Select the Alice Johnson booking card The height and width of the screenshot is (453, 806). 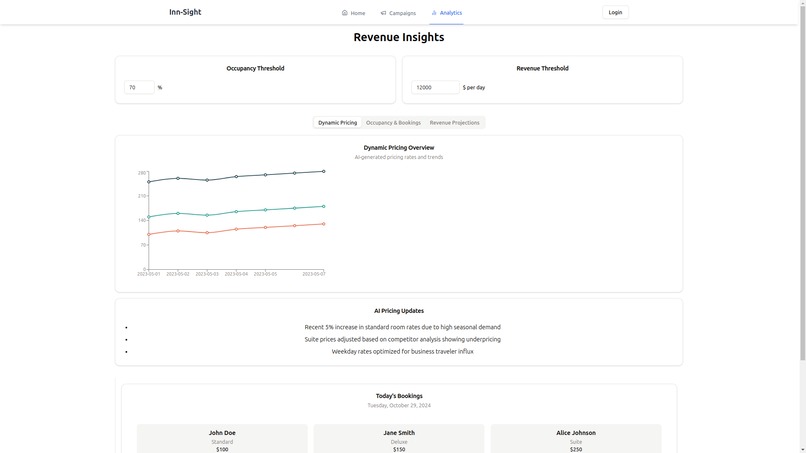pos(576,439)
